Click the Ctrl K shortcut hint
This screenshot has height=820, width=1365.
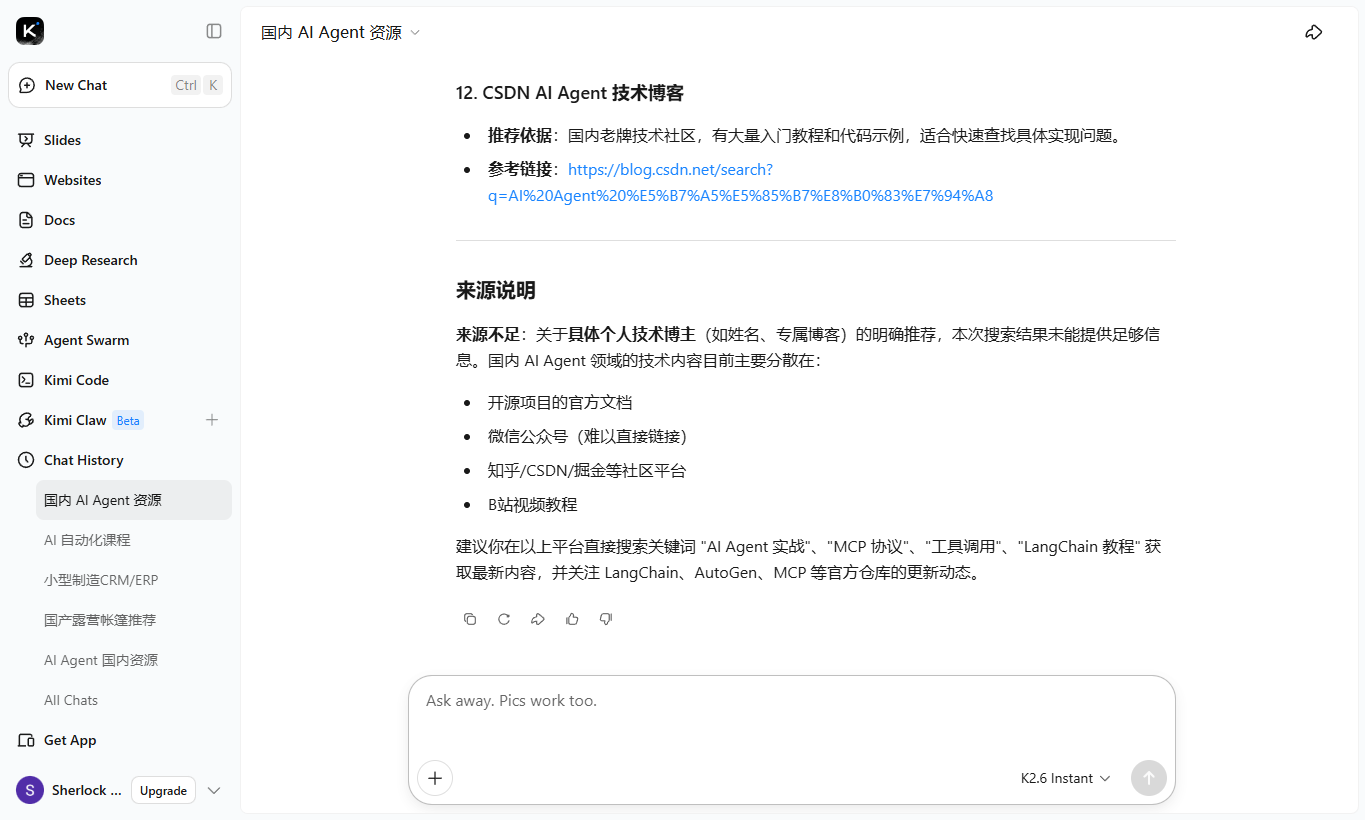click(197, 85)
